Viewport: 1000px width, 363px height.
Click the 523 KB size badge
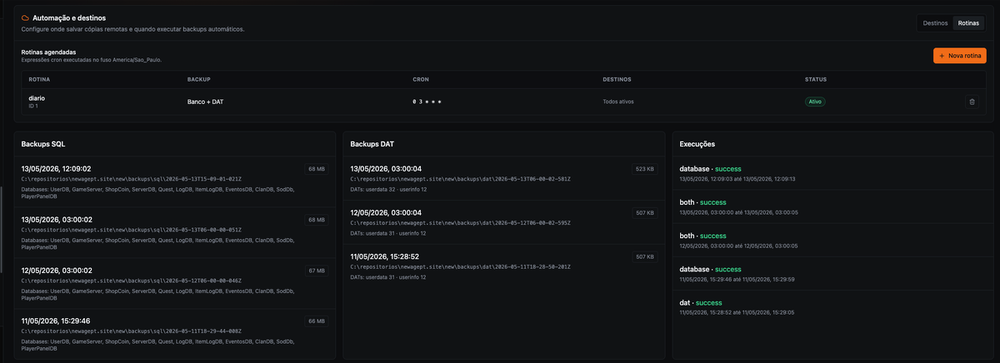[645, 169]
